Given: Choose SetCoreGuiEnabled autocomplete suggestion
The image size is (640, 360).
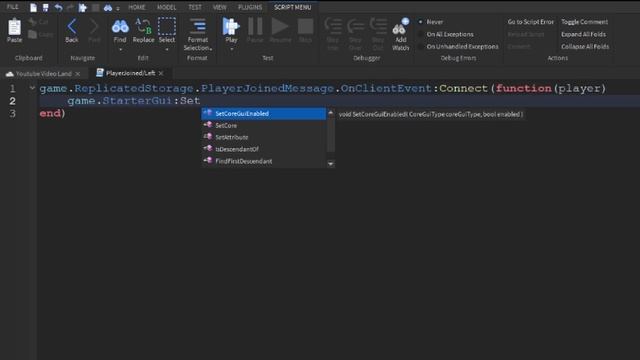Looking at the screenshot, I should pos(264,113).
